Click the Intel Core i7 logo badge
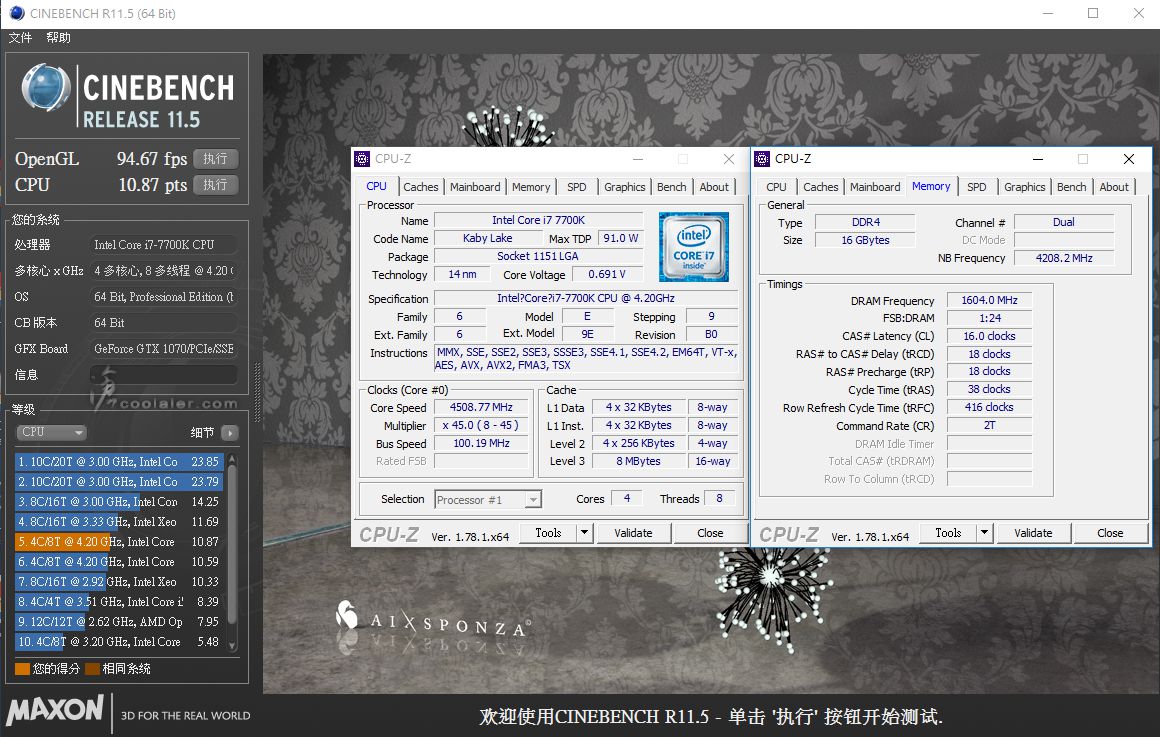Screen dimensions: 1160x737 693,247
